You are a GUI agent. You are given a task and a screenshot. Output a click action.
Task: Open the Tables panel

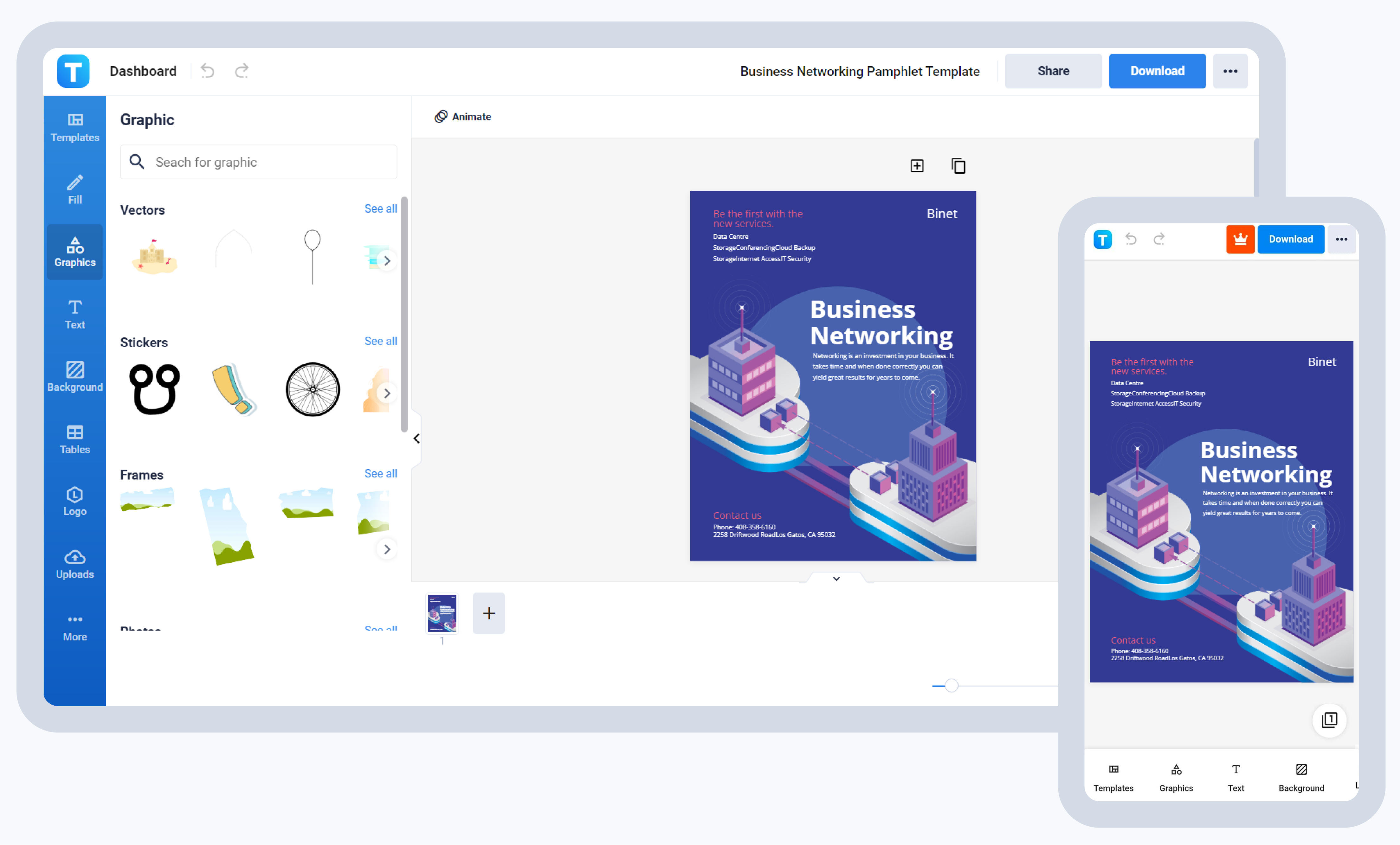[x=74, y=439]
